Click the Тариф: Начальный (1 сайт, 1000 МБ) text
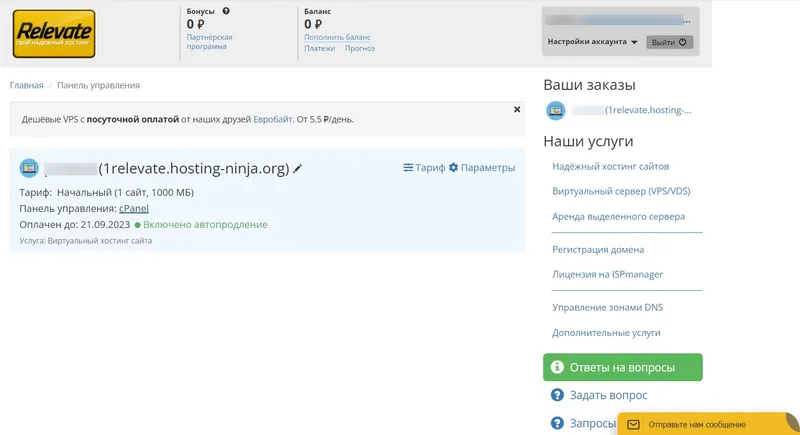Viewport: 800px width, 435px height. click(x=107, y=192)
